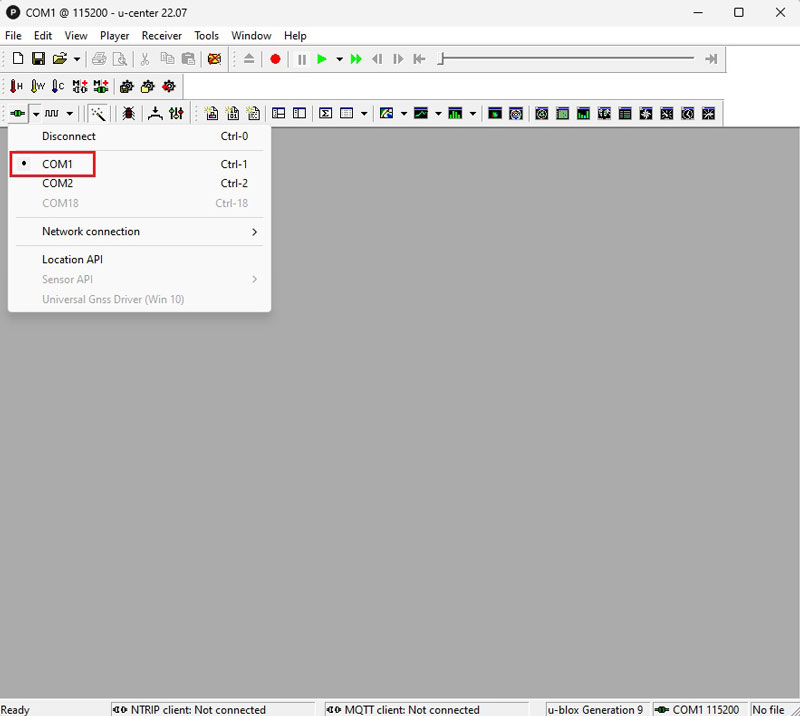Choose Disconnect from the port menu
Image resolution: width=800 pixels, height=716 pixels.
tap(69, 136)
